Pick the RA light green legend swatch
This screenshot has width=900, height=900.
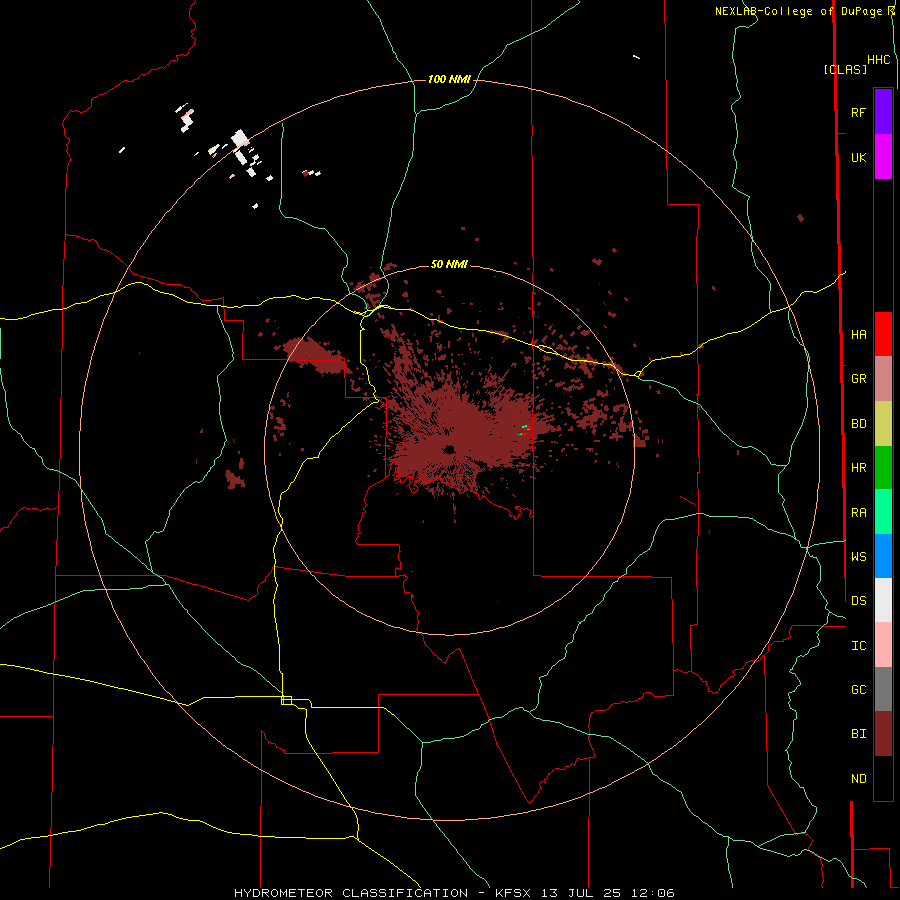(883, 512)
